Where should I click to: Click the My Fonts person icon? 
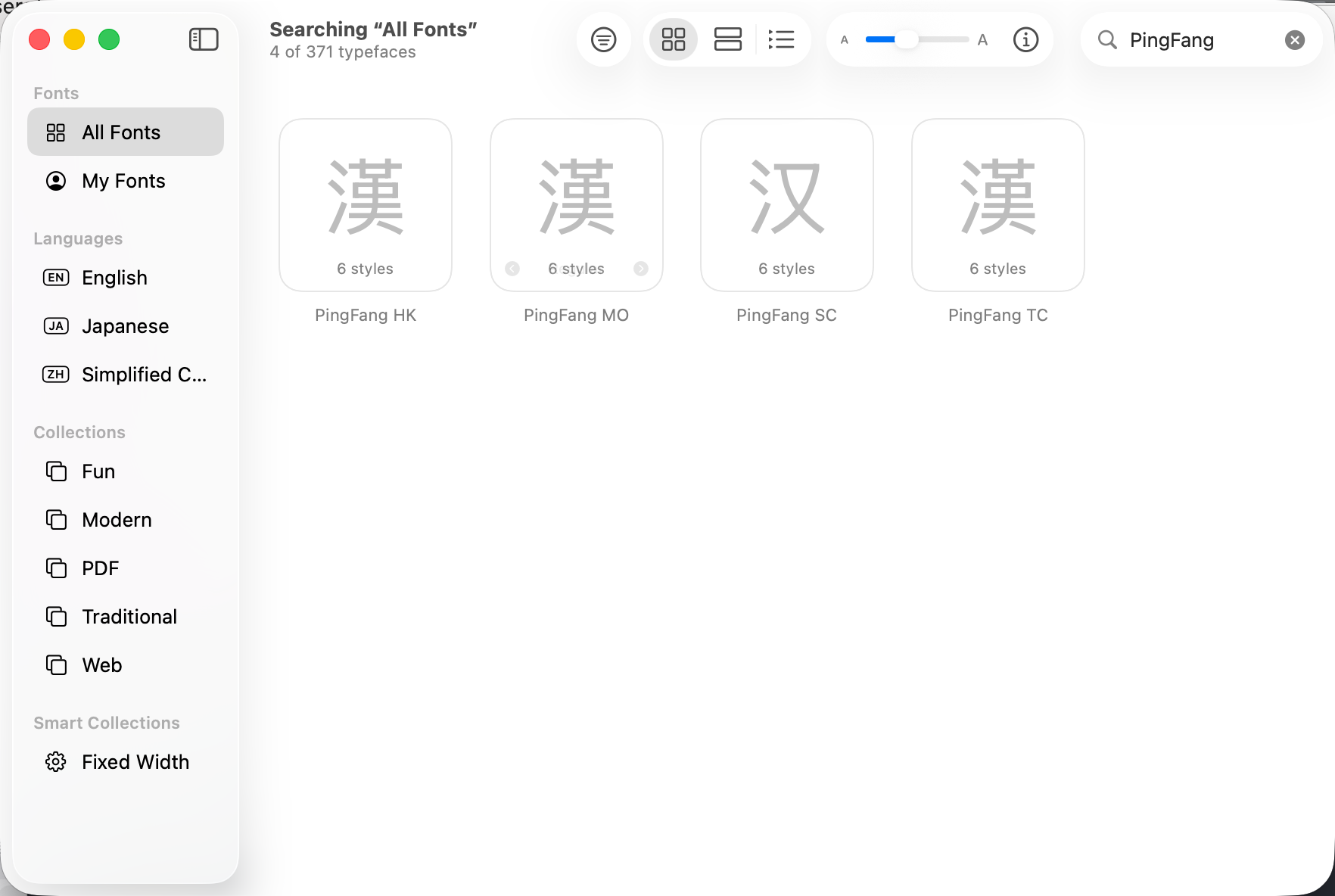pos(56,181)
